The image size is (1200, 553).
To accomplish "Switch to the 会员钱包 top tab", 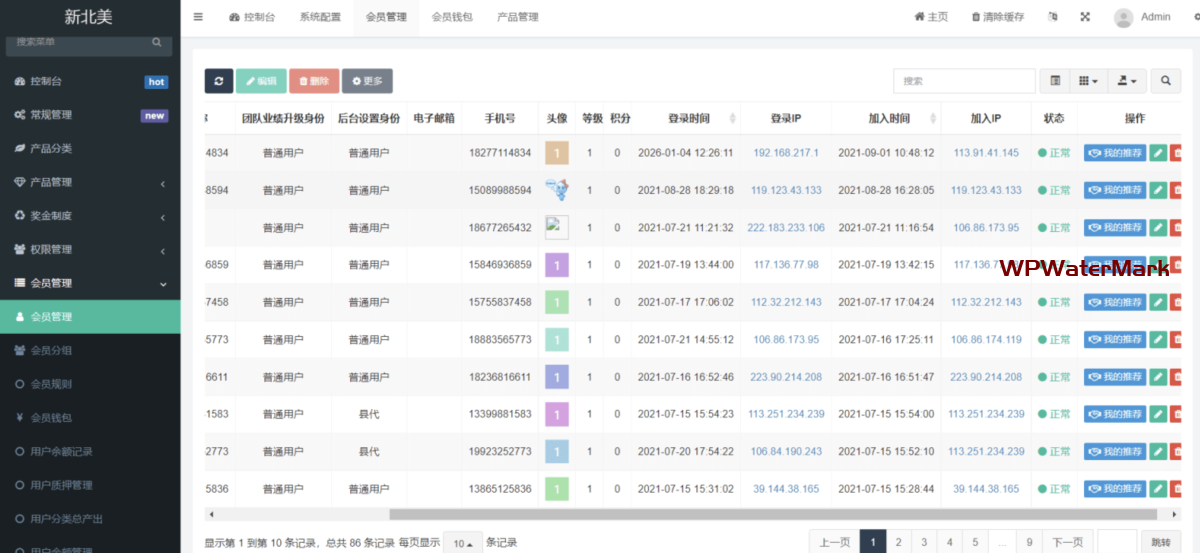I will tap(452, 17).
